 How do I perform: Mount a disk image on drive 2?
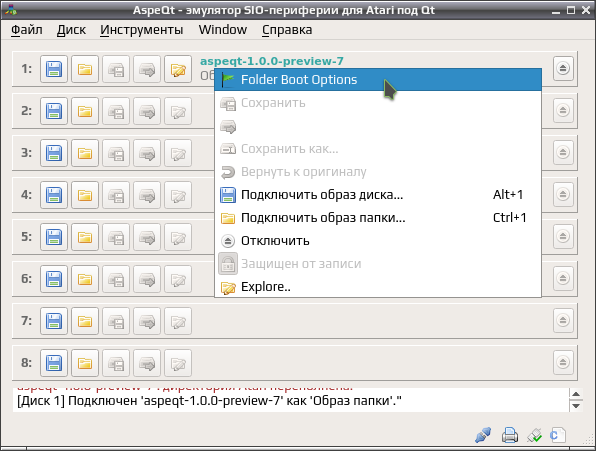click(x=54, y=111)
